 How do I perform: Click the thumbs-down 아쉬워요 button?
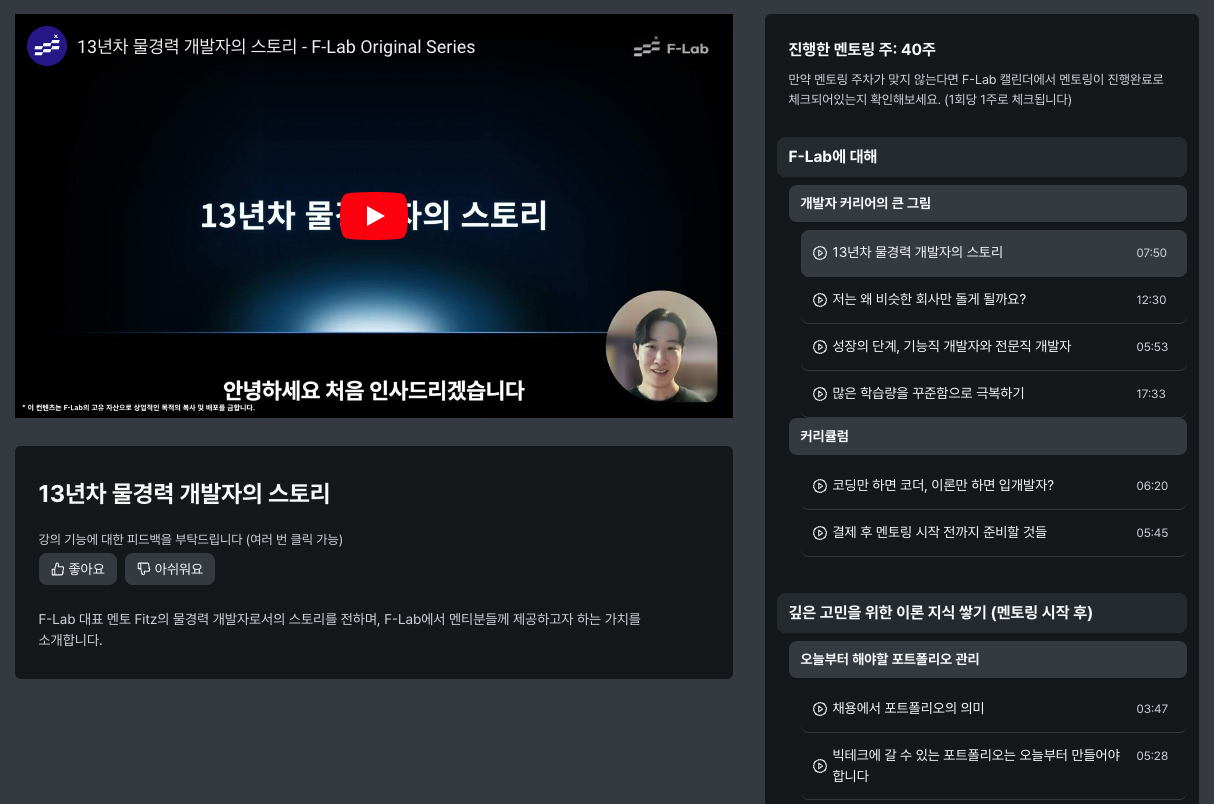[x=170, y=569]
